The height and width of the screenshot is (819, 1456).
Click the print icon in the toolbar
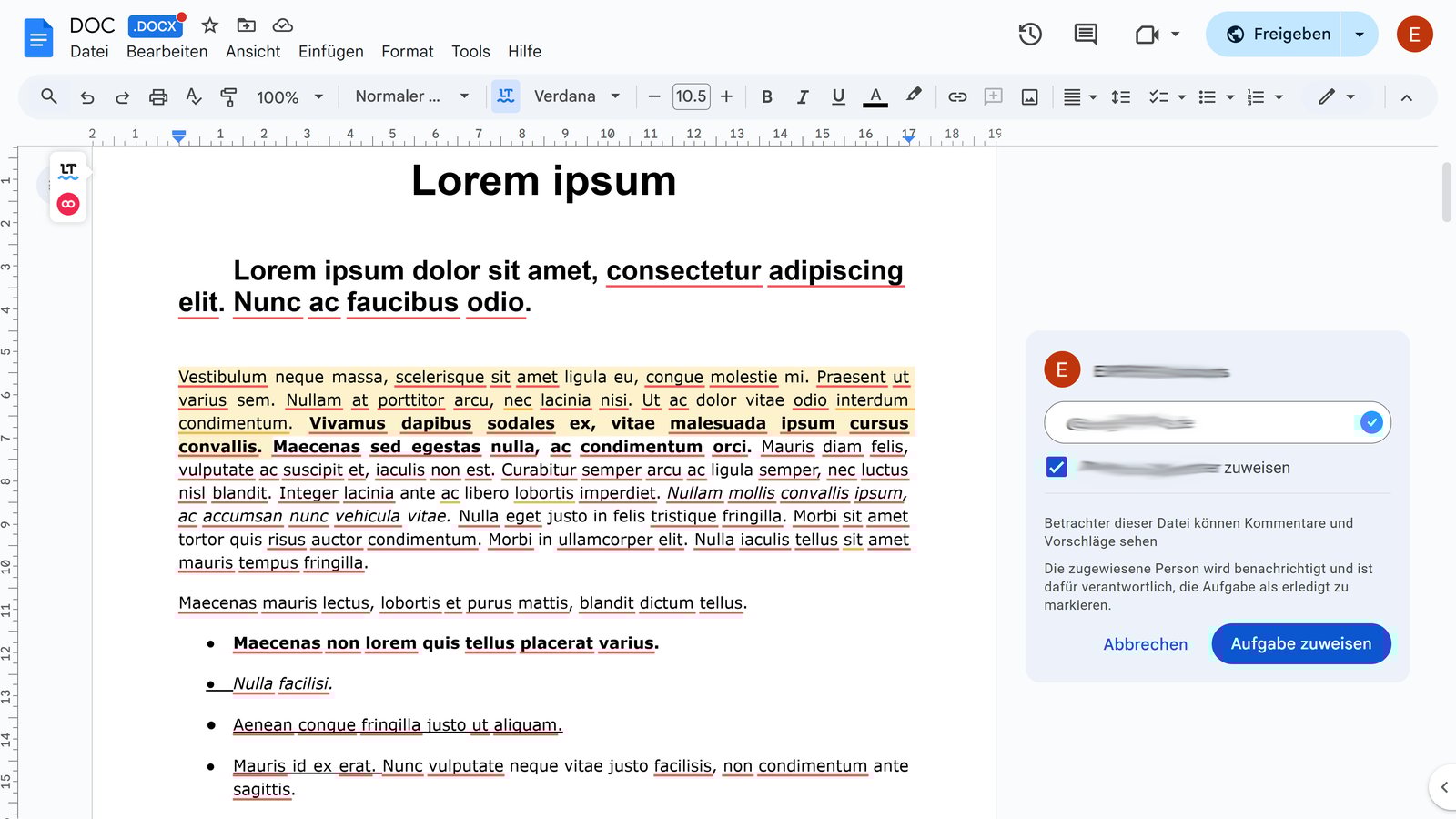[x=158, y=96]
